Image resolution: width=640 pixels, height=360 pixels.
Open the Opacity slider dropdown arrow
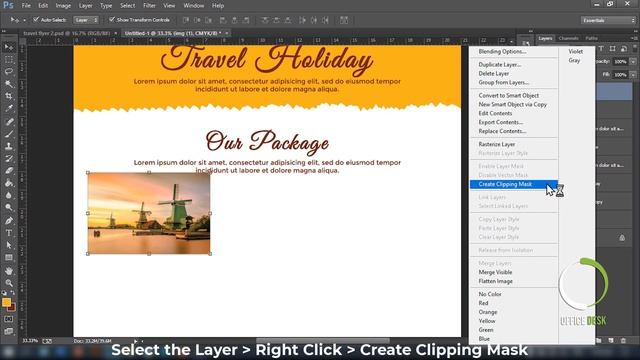click(x=633, y=61)
